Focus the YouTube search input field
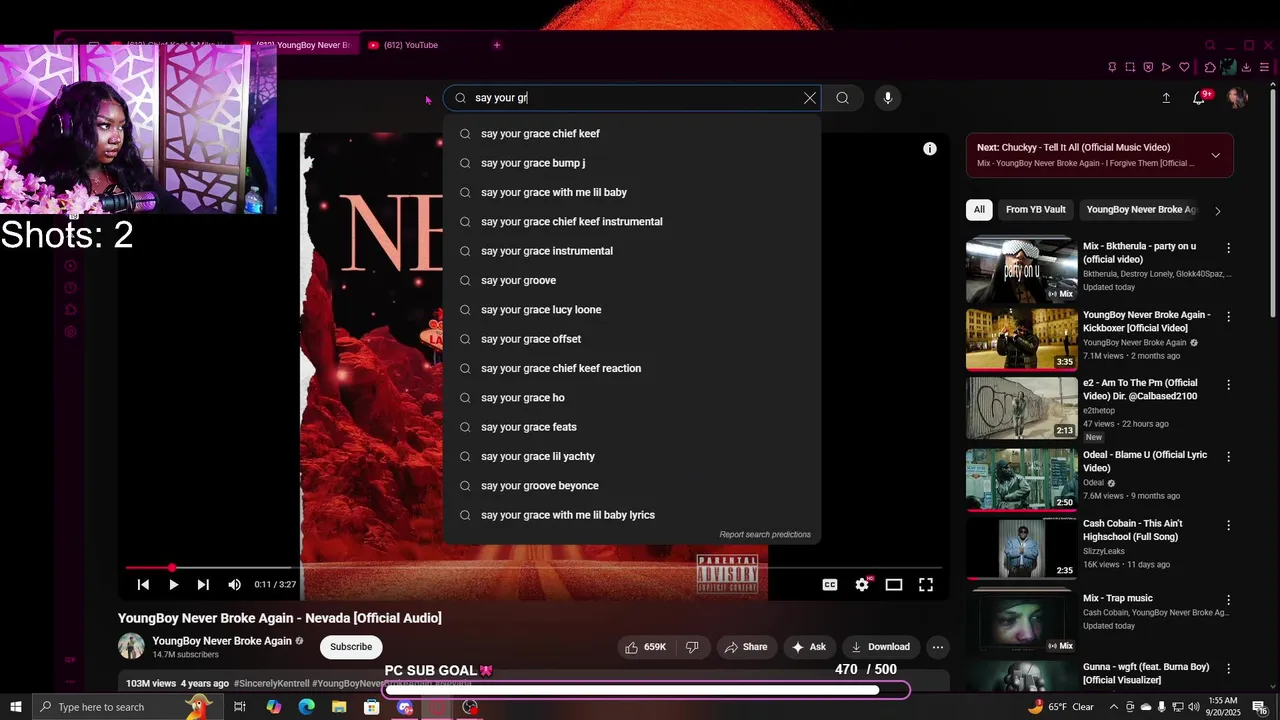This screenshot has height=720, width=1280. [632, 98]
